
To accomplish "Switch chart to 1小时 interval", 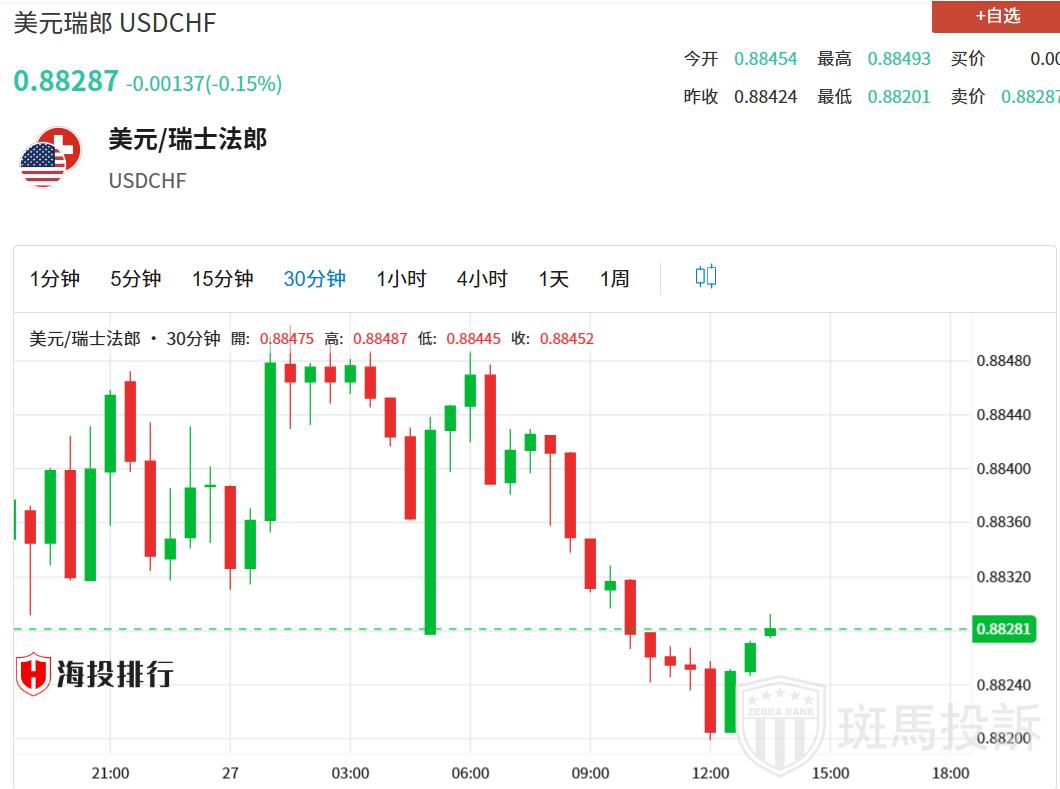I will tap(401, 279).
